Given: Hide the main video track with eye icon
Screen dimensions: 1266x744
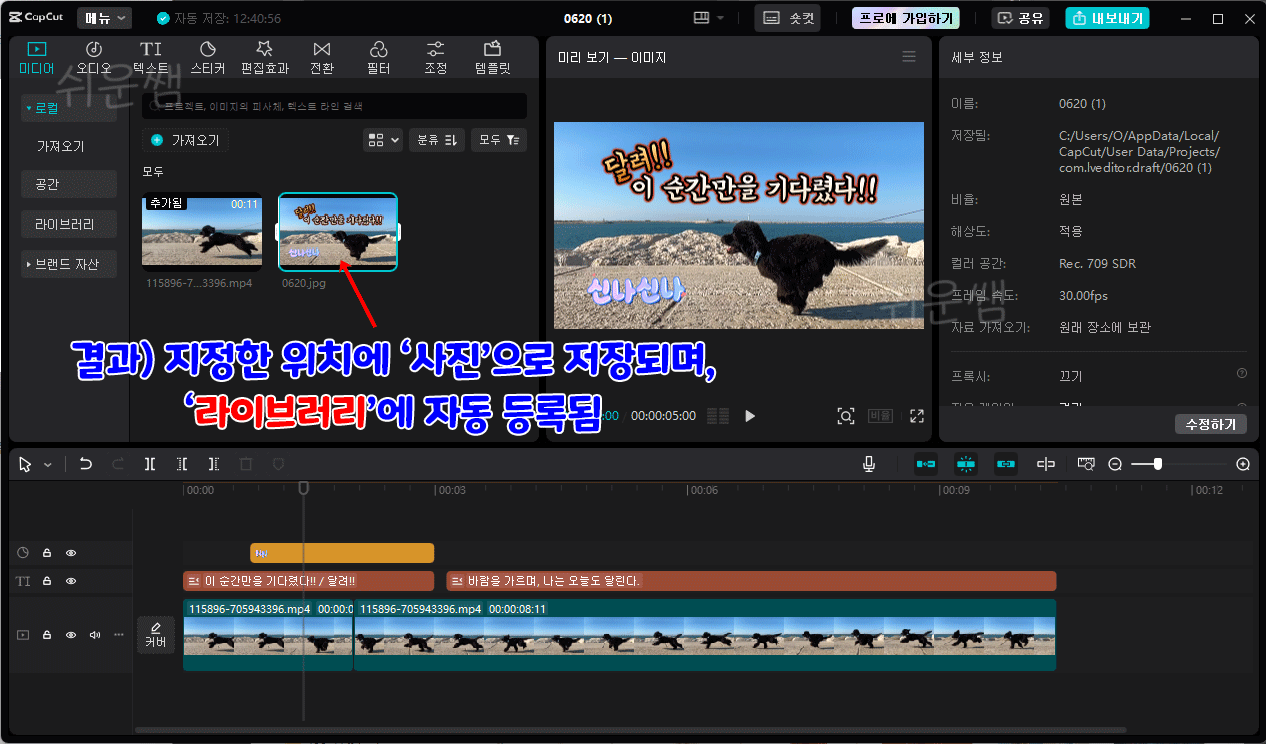Looking at the screenshot, I should tap(71, 635).
